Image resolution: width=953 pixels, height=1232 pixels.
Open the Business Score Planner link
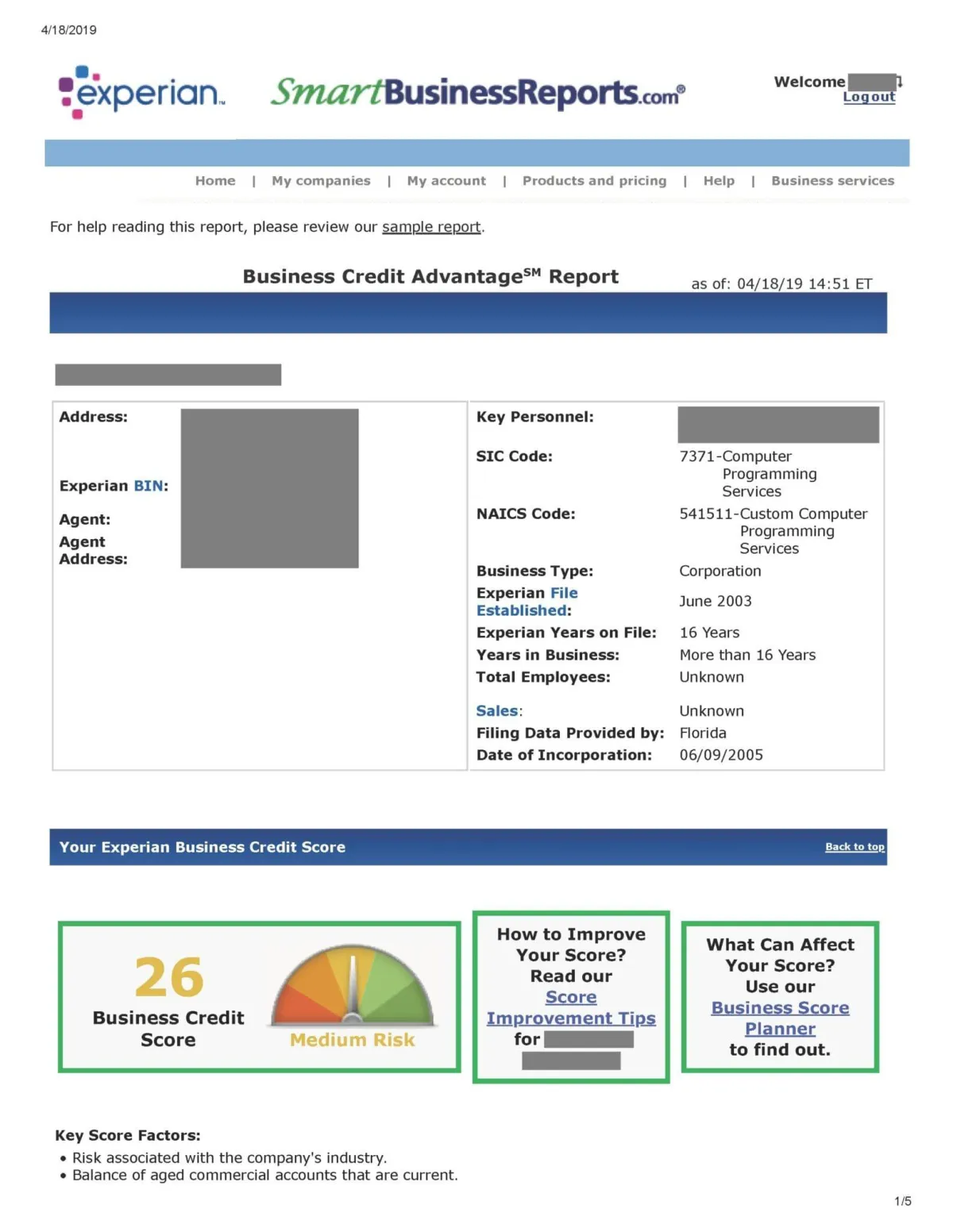point(780,1018)
